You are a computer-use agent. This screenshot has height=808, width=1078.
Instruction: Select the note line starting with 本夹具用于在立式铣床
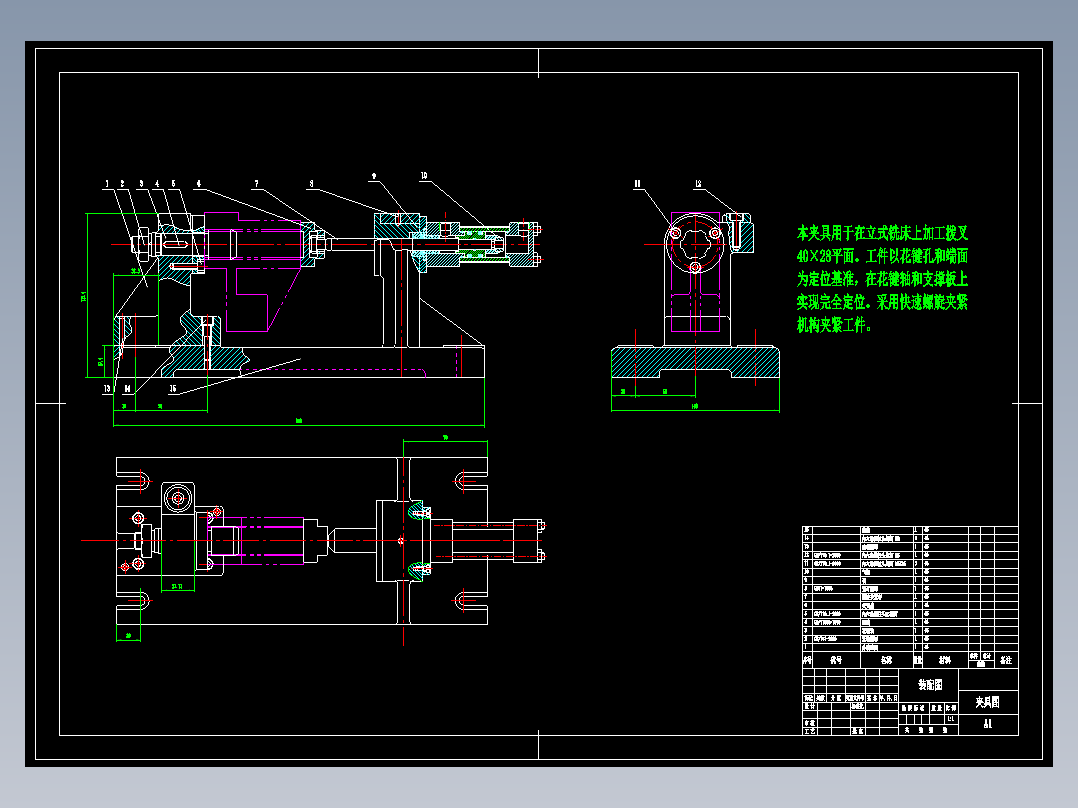882,233
